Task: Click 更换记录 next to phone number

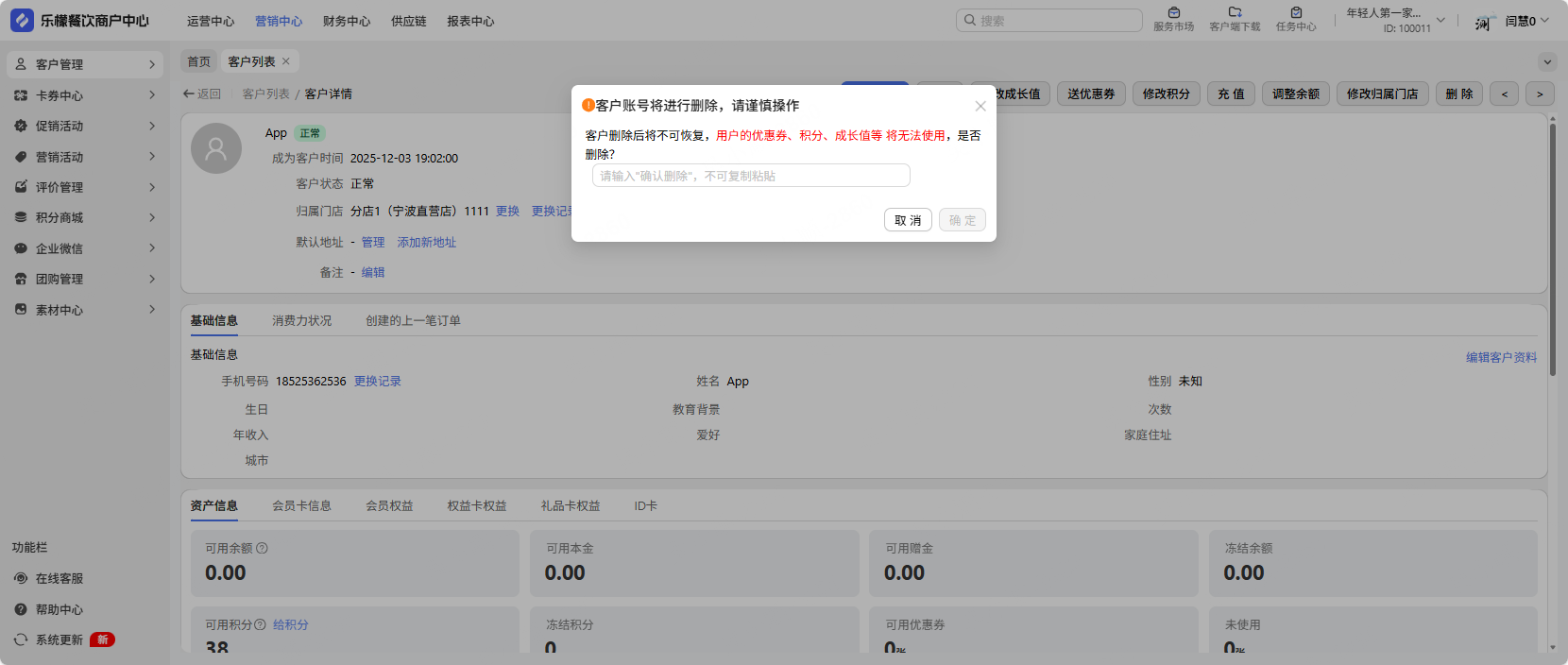Action: [x=378, y=382]
